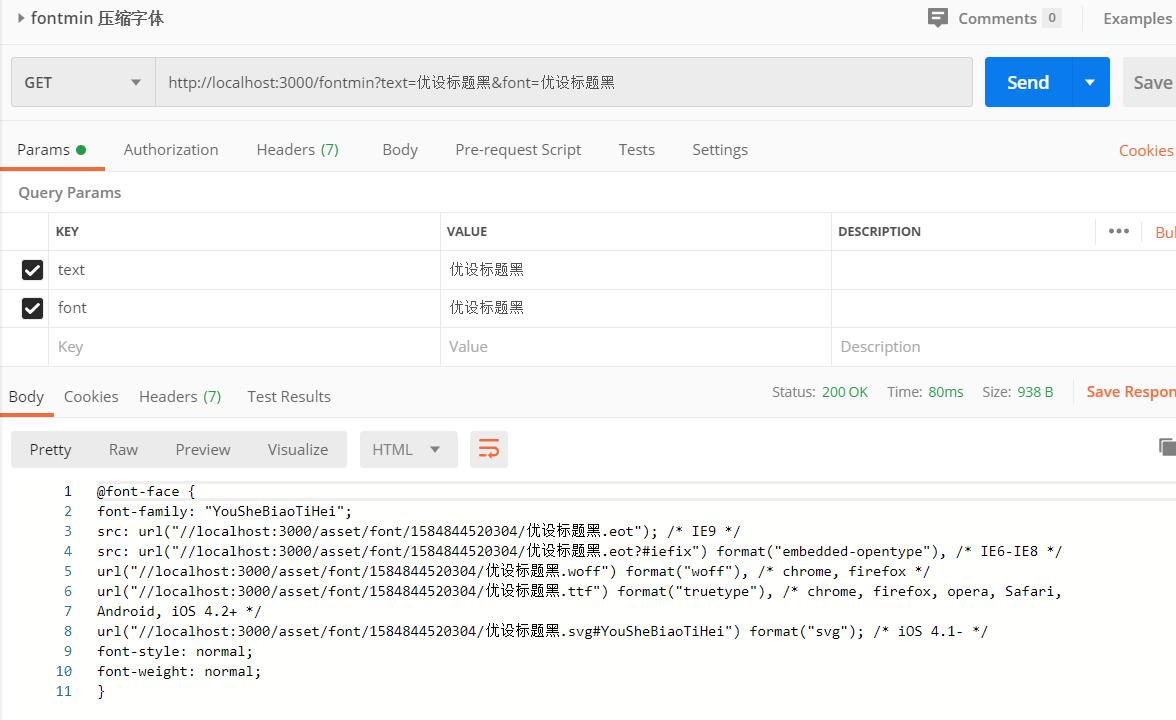Screen dimensions: 1176x720
Task: Select the Preview response view
Action: click(x=203, y=449)
